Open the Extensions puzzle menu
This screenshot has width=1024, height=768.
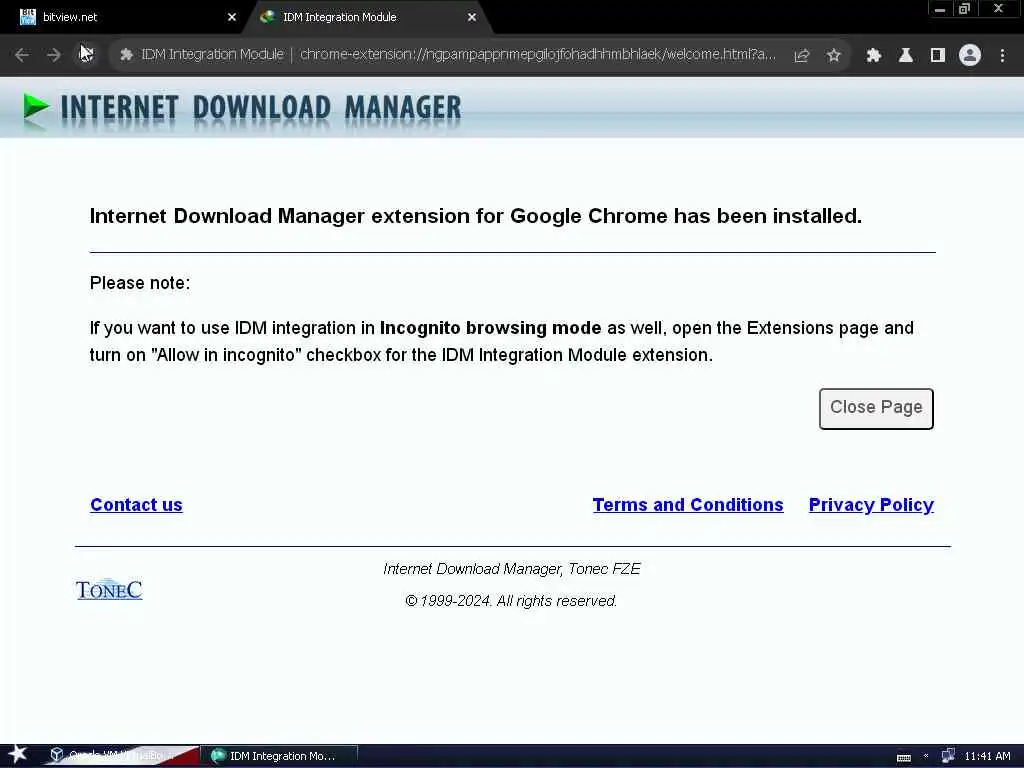coord(873,56)
